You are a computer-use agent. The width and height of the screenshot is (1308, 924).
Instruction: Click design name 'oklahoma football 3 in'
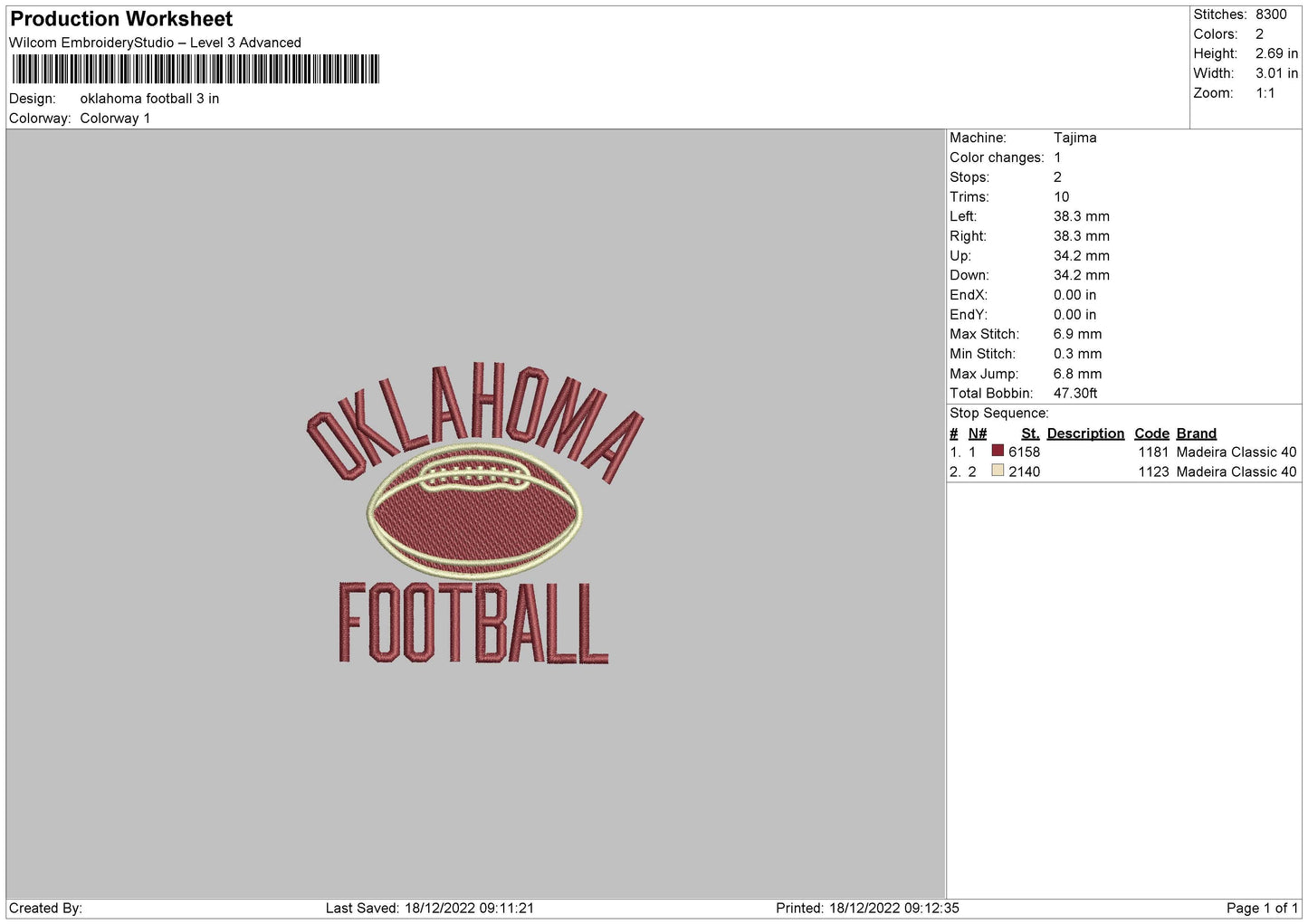(149, 99)
